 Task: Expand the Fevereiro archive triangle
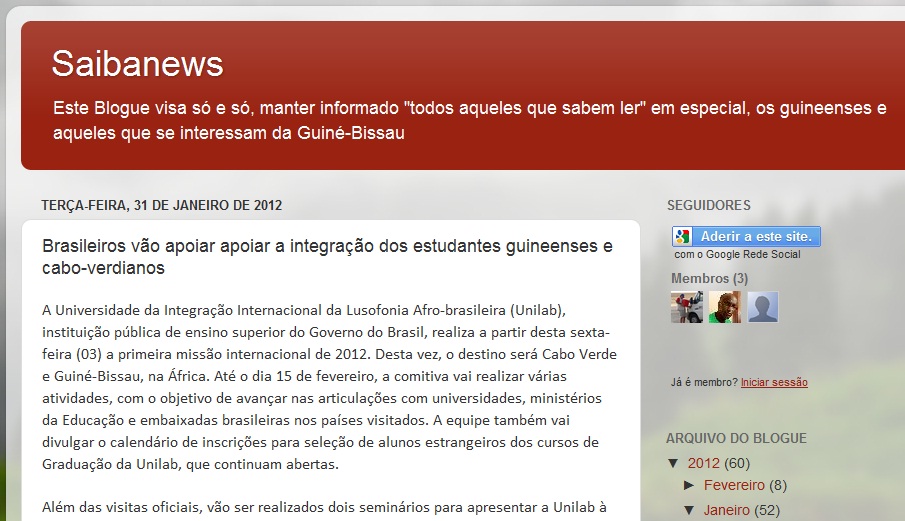690,485
